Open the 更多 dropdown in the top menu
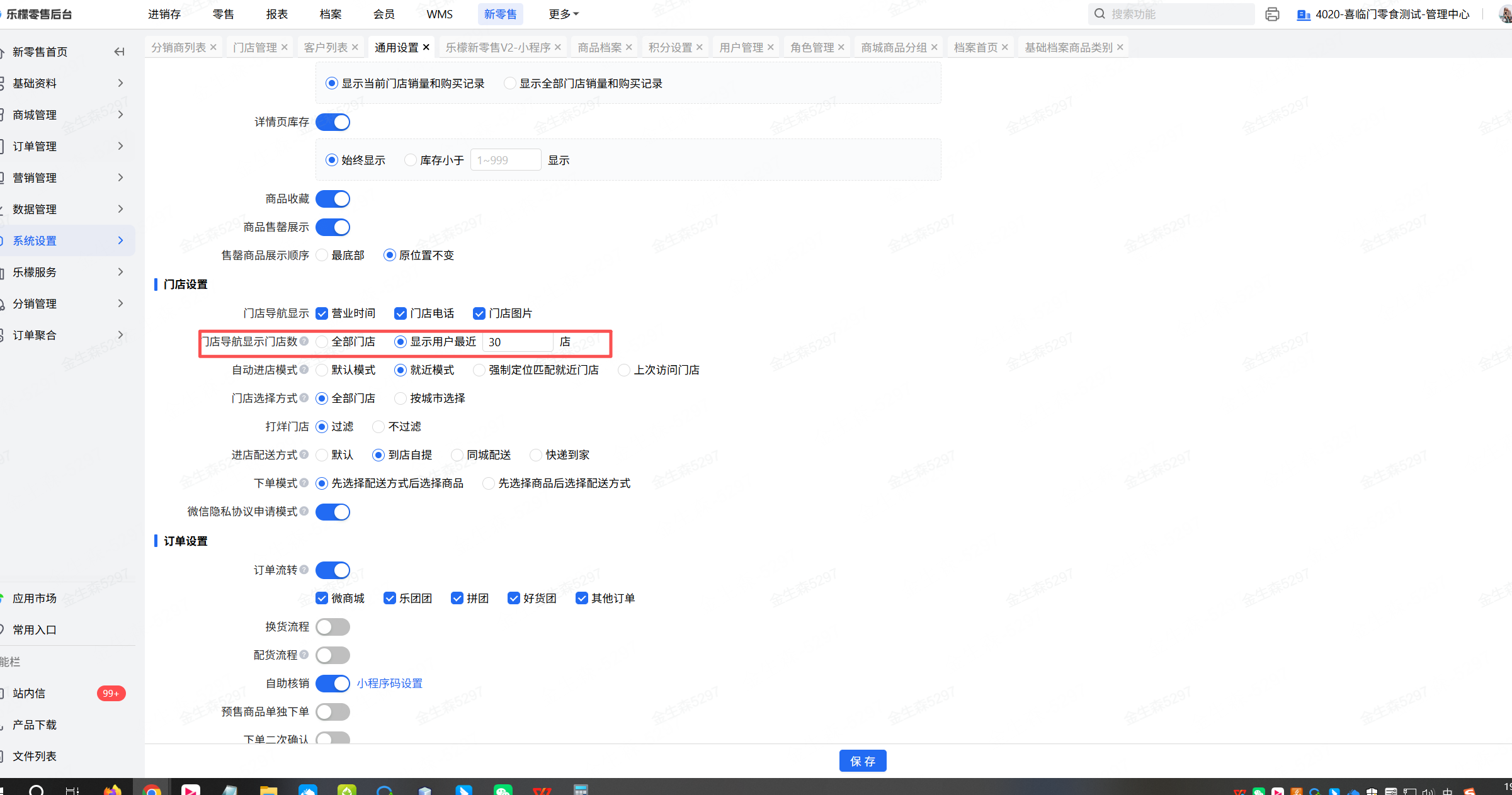 [x=563, y=14]
